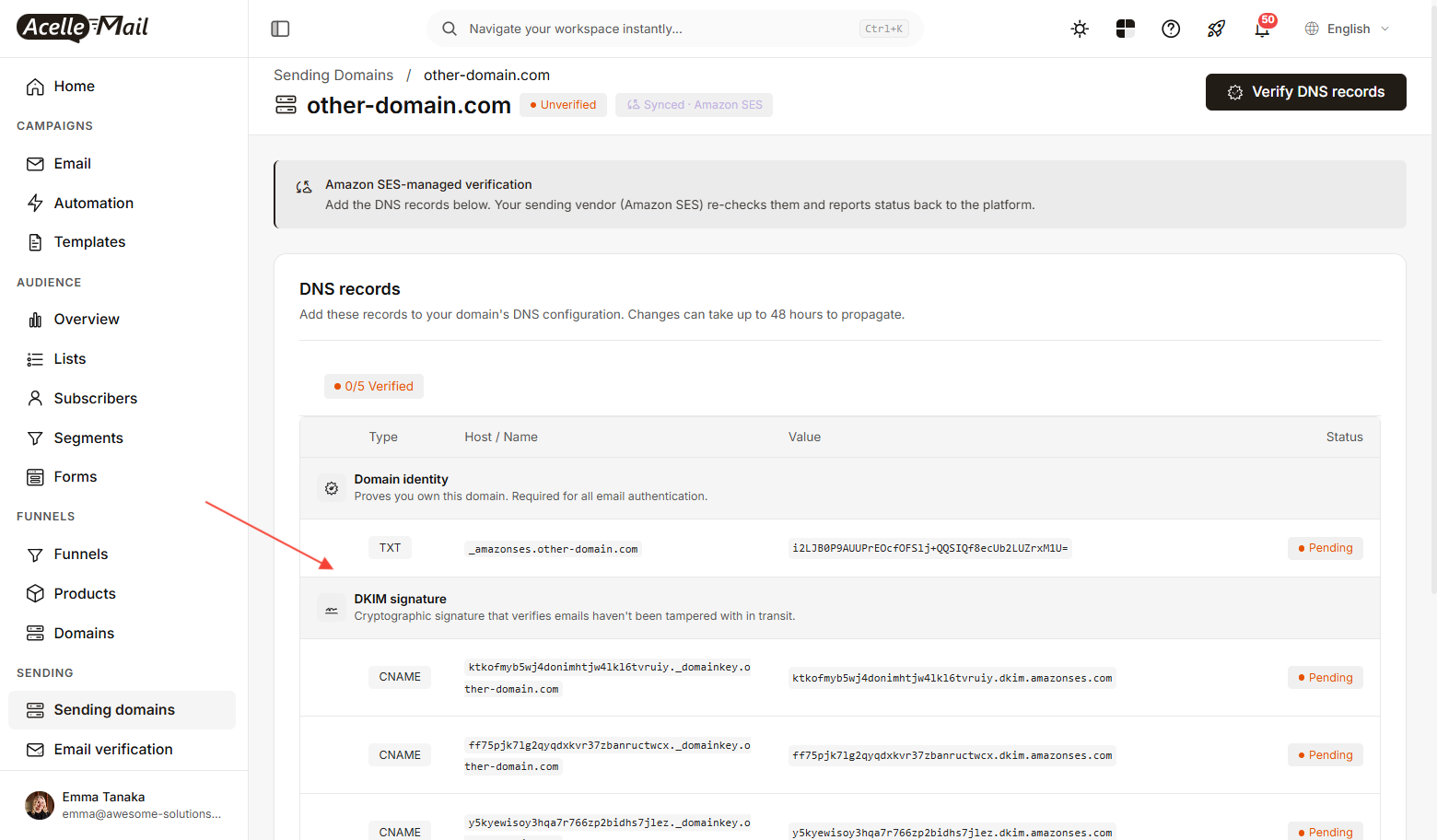
Task: Click the Pending status of the TXT record
Action: [1326, 548]
